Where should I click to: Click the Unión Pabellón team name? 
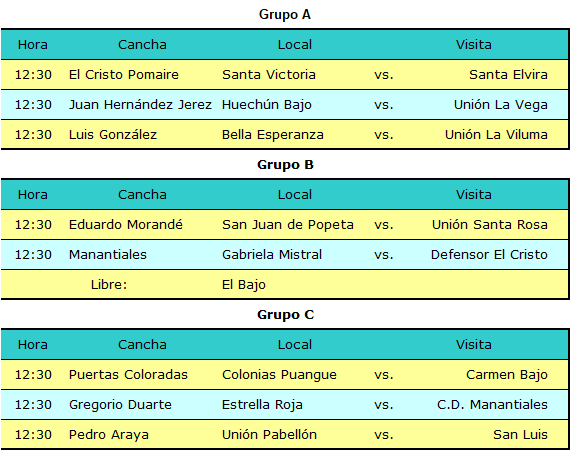(x=269, y=435)
